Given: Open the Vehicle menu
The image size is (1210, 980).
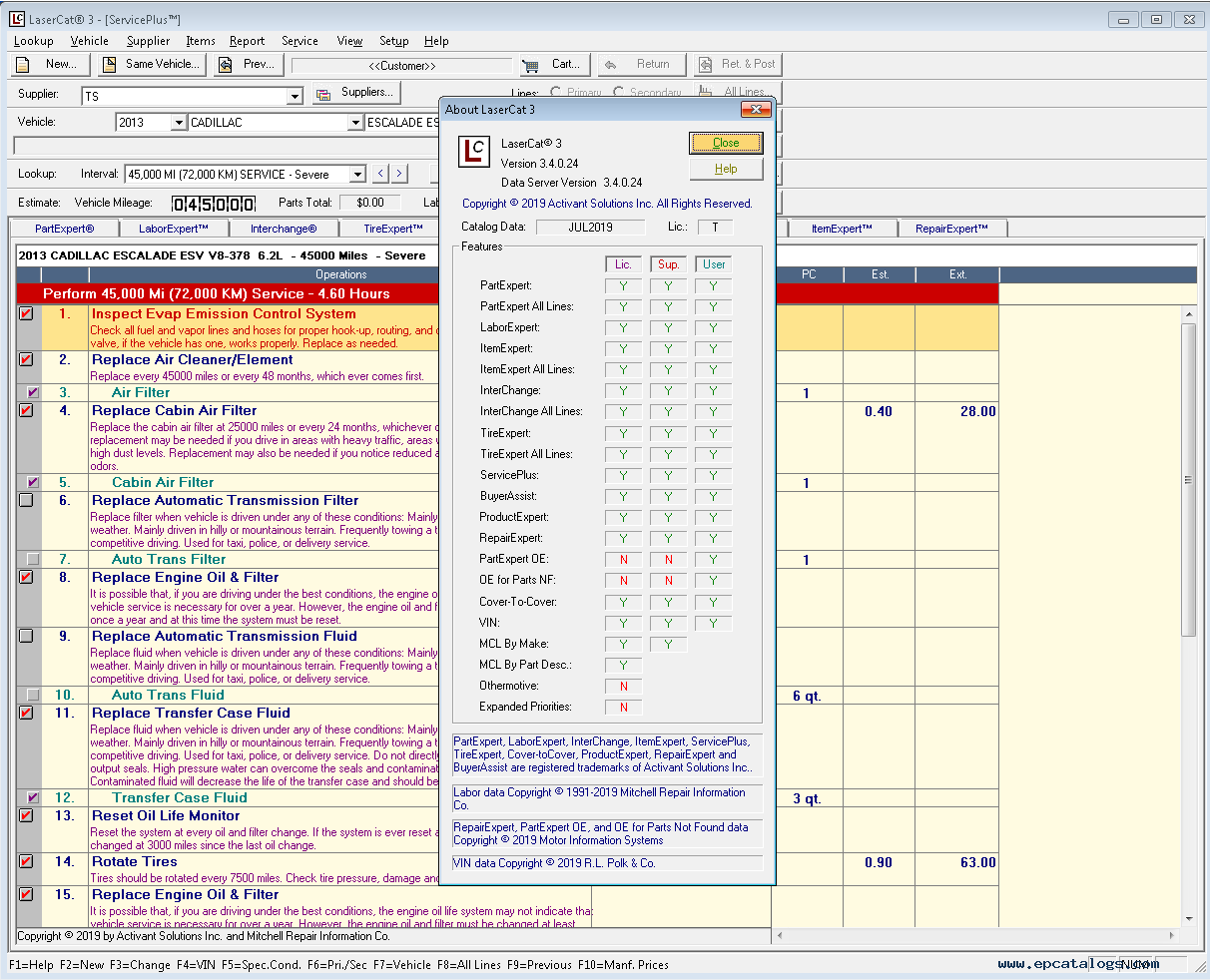Looking at the screenshot, I should pyautogui.click(x=90, y=41).
